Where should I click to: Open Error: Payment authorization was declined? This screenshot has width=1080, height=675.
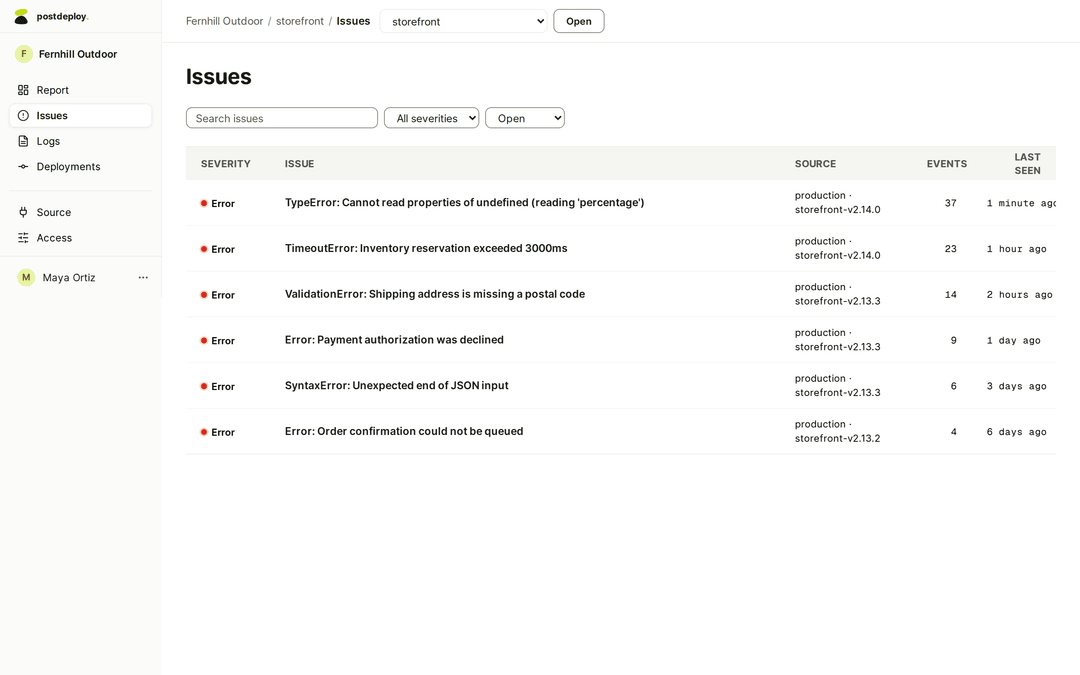click(394, 340)
